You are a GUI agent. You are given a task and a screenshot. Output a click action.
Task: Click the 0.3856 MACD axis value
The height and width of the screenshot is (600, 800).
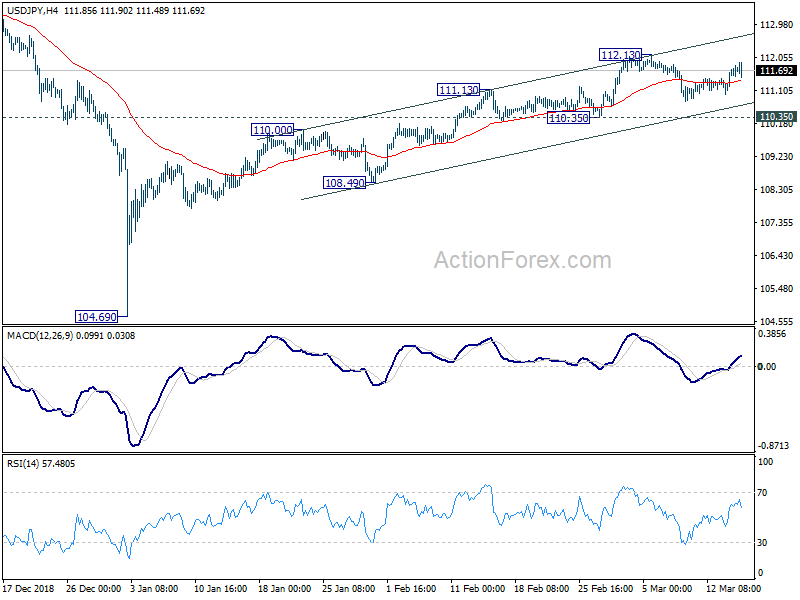[772, 334]
